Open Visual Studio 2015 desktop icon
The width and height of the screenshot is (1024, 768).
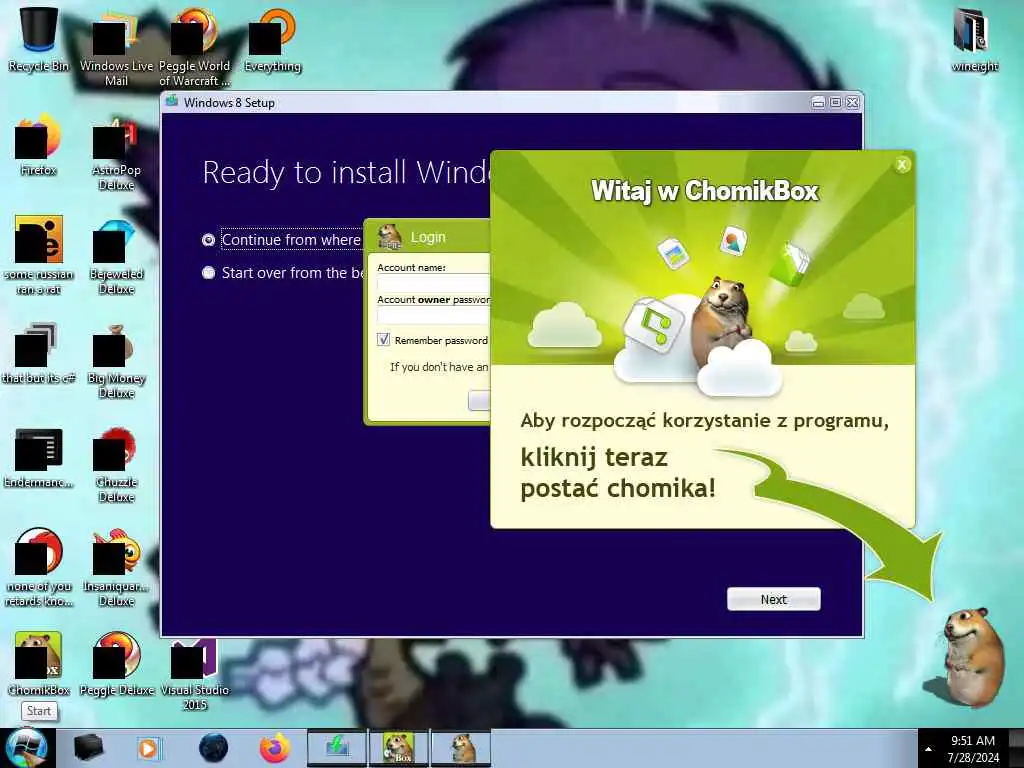195,673
